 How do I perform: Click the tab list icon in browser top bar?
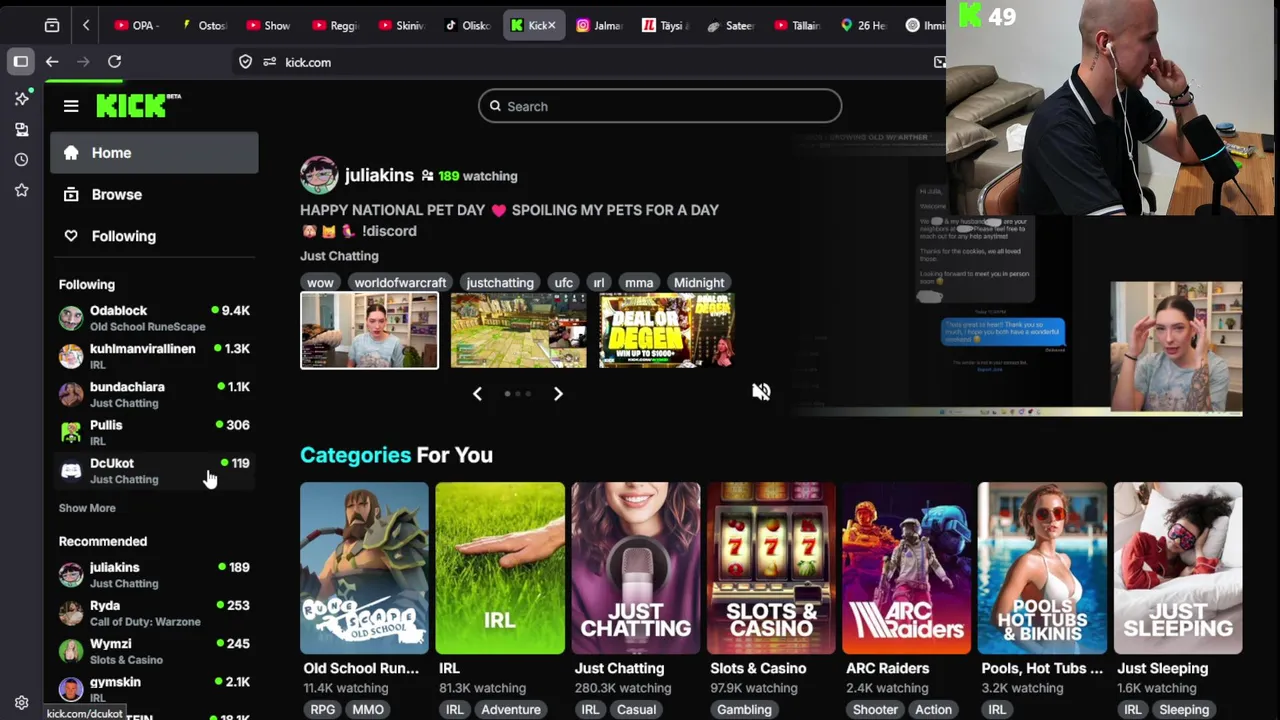point(52,25)
